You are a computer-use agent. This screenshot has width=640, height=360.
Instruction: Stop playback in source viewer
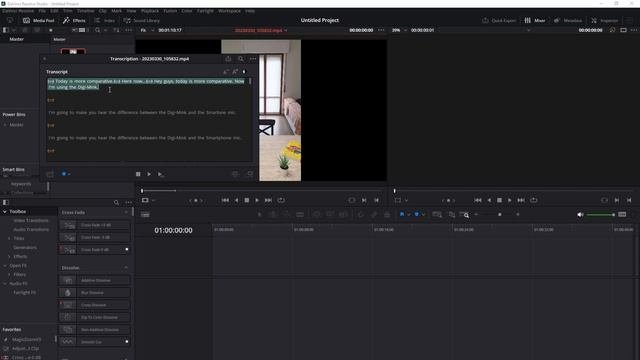247,200
